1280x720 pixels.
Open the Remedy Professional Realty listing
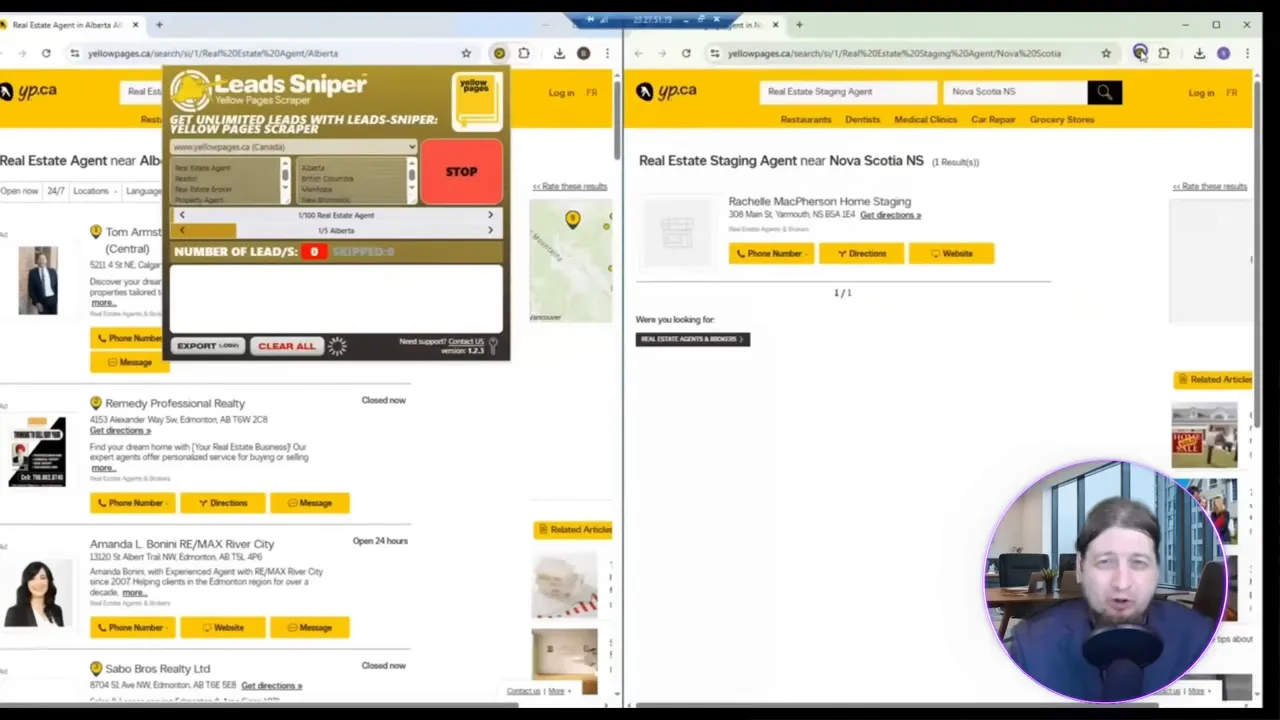175,403
